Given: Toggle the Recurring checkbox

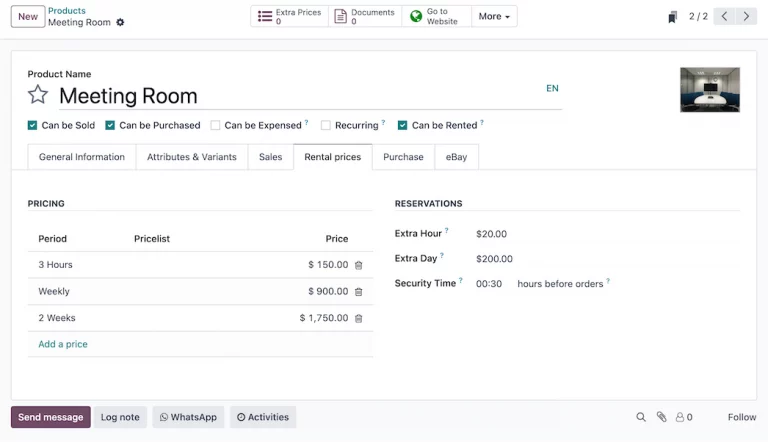Looking at the screenshot, I should click(326, 125).
